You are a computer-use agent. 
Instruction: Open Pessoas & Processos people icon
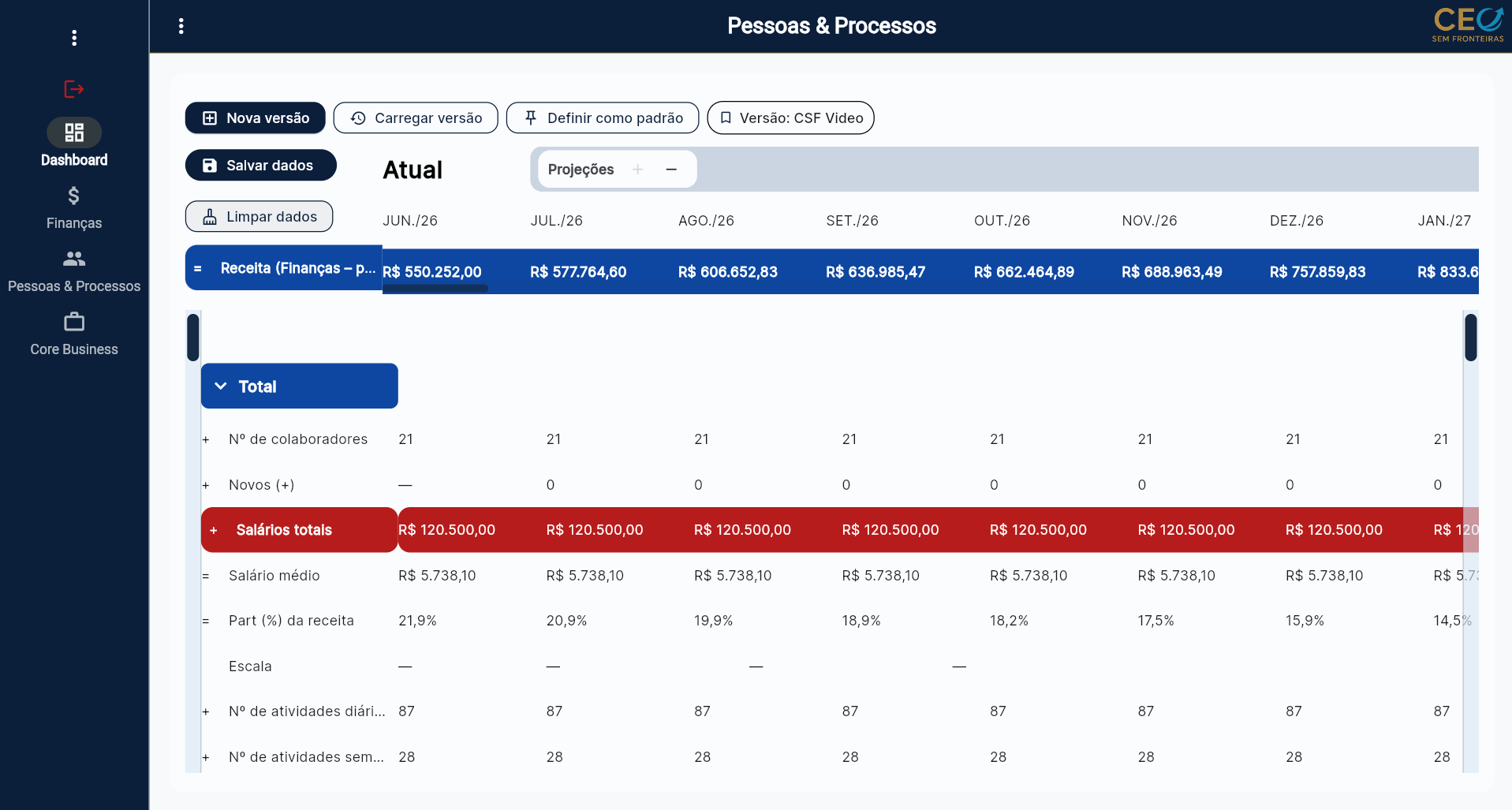tap(74, 259)
